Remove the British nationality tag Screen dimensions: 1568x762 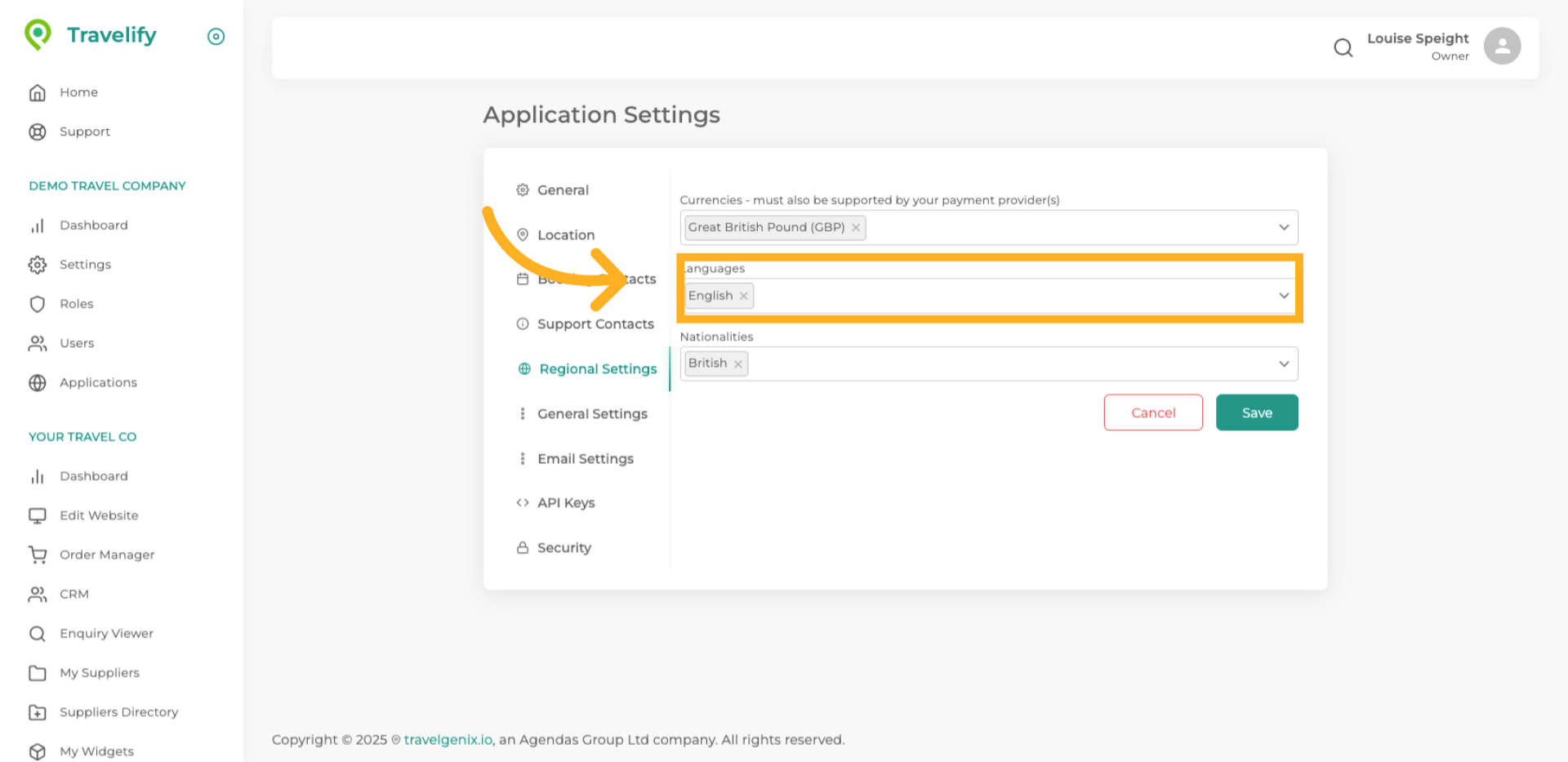coord(737,364)
